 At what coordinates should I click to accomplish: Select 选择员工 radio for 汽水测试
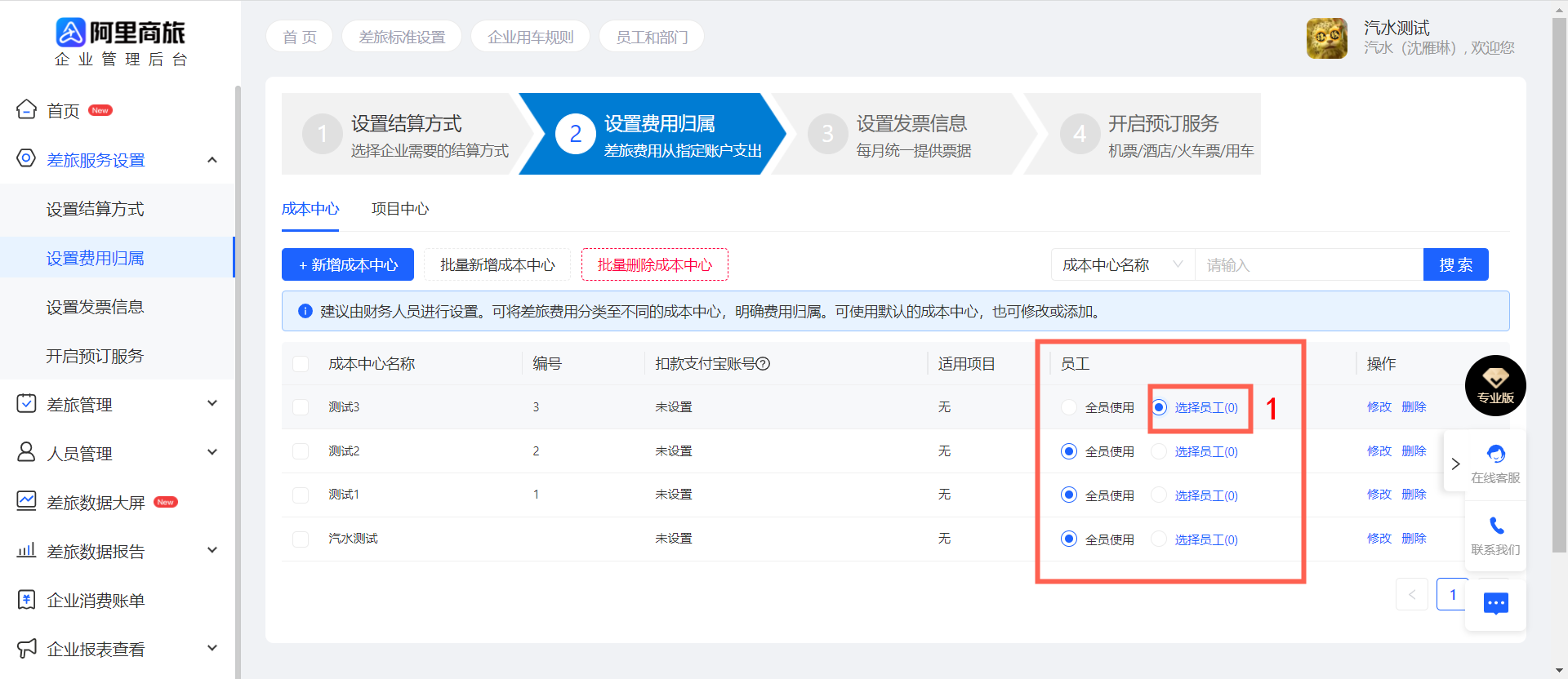coord(1159,539)
